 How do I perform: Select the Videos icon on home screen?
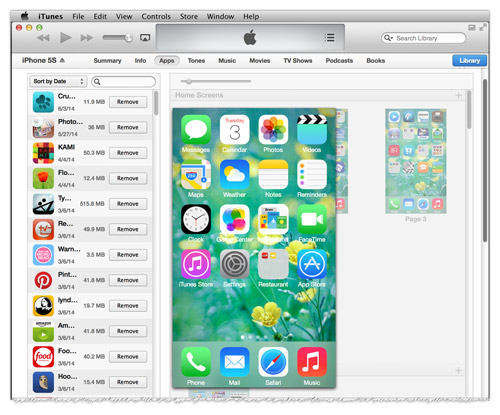click(x=312, y=130)
